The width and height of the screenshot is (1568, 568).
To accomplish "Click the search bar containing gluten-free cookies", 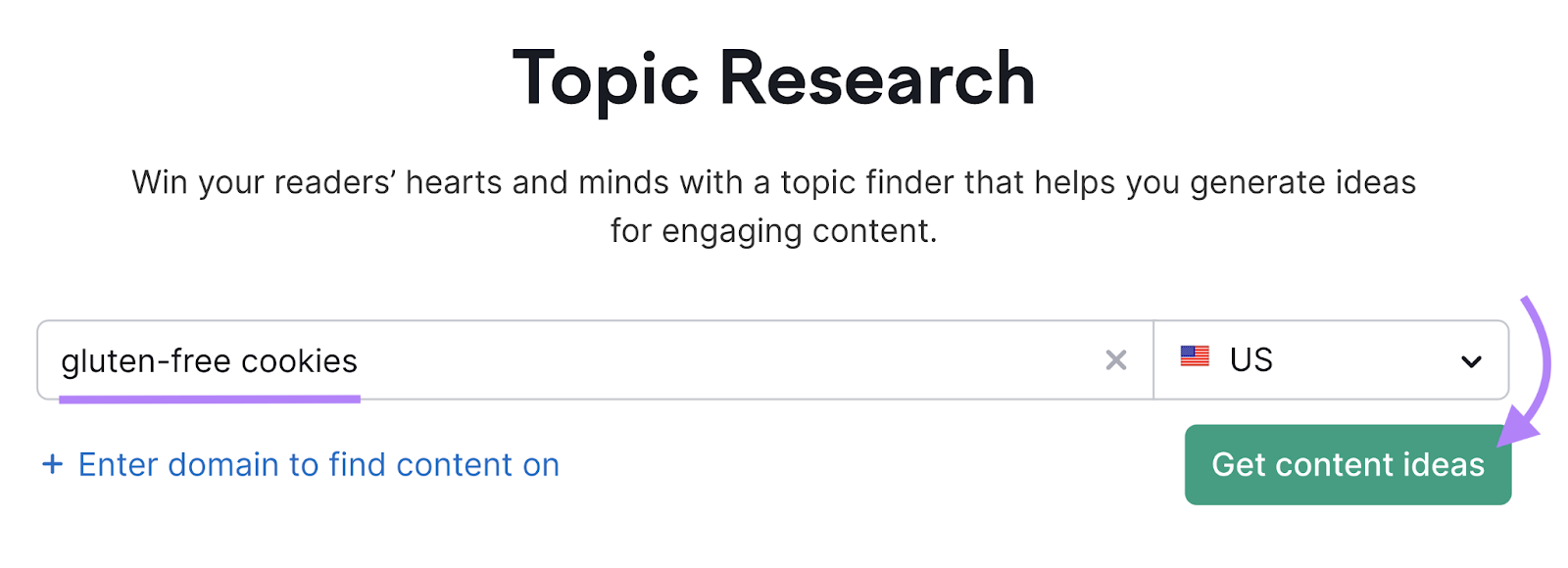I will click(588, 360).
